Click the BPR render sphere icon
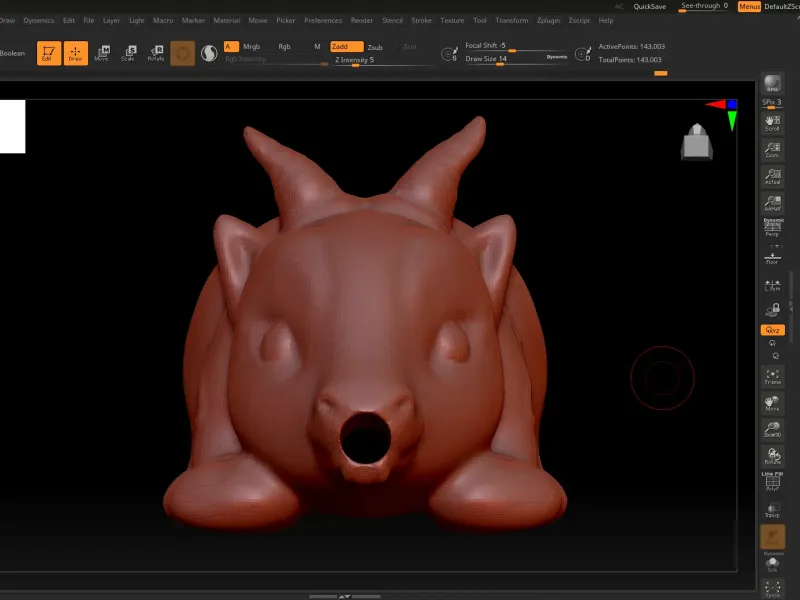This screenshot has width=800, height=600. click(x=772, y=84)
